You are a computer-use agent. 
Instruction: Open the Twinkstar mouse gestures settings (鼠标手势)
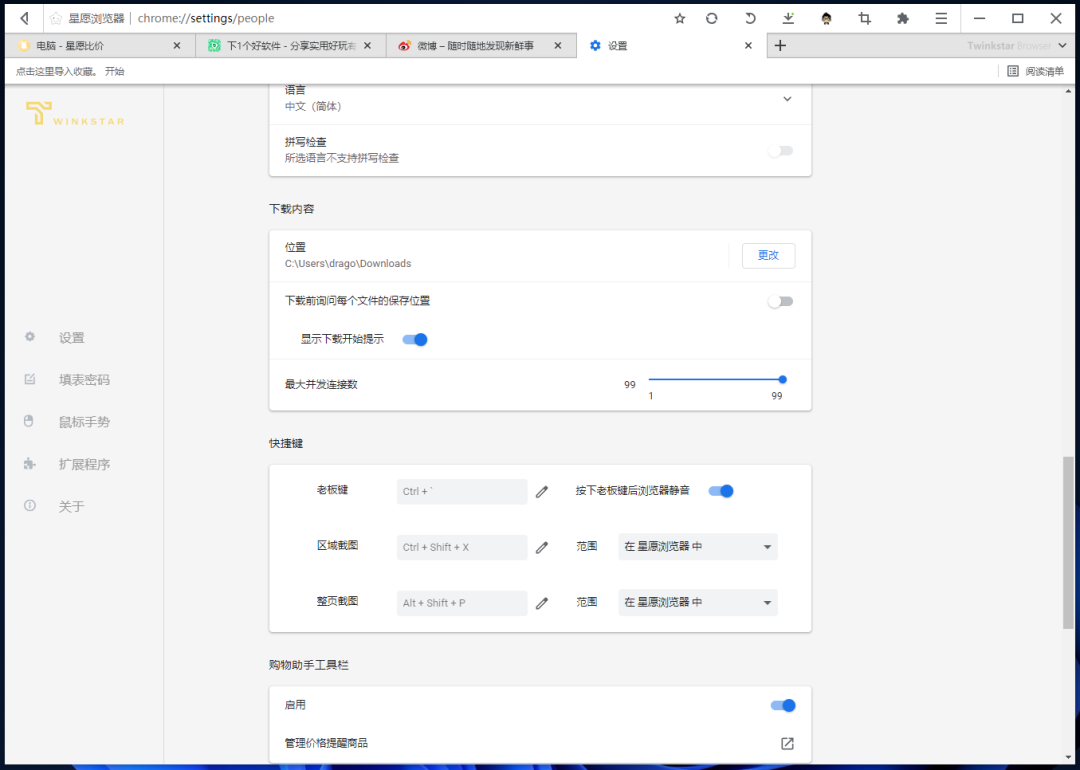[x=85, y=421]
